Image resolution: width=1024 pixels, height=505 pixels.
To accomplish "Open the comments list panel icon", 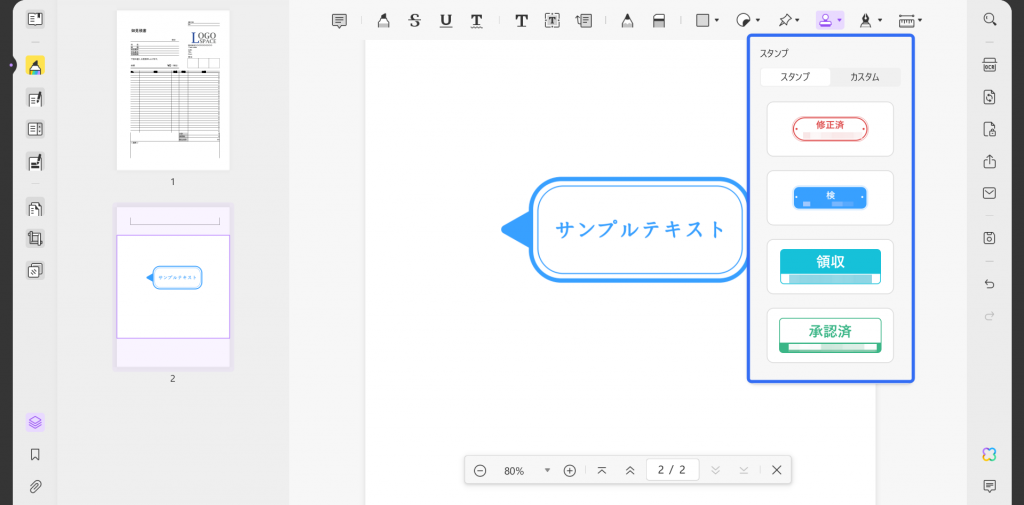I will 989,486.
